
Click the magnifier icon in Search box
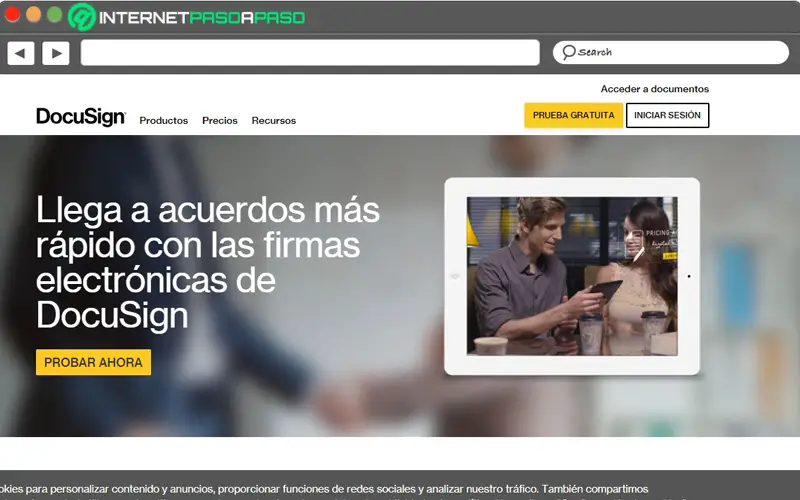(568, 52)
